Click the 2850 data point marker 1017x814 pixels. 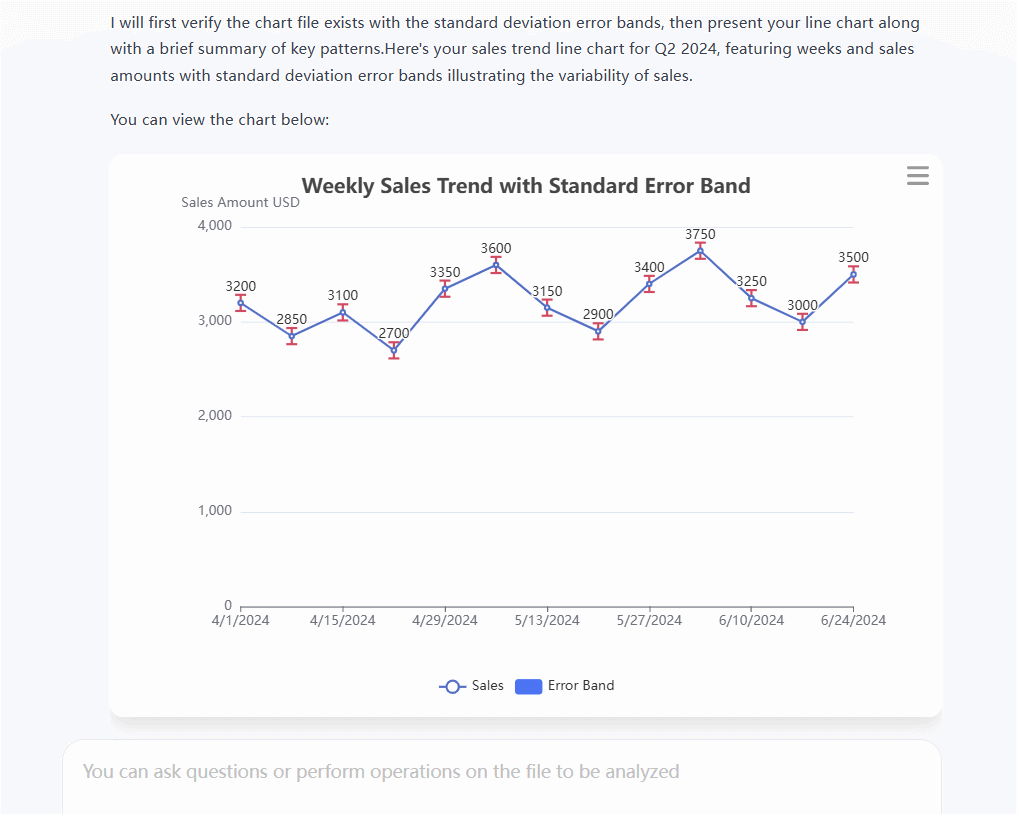[292, 336]
